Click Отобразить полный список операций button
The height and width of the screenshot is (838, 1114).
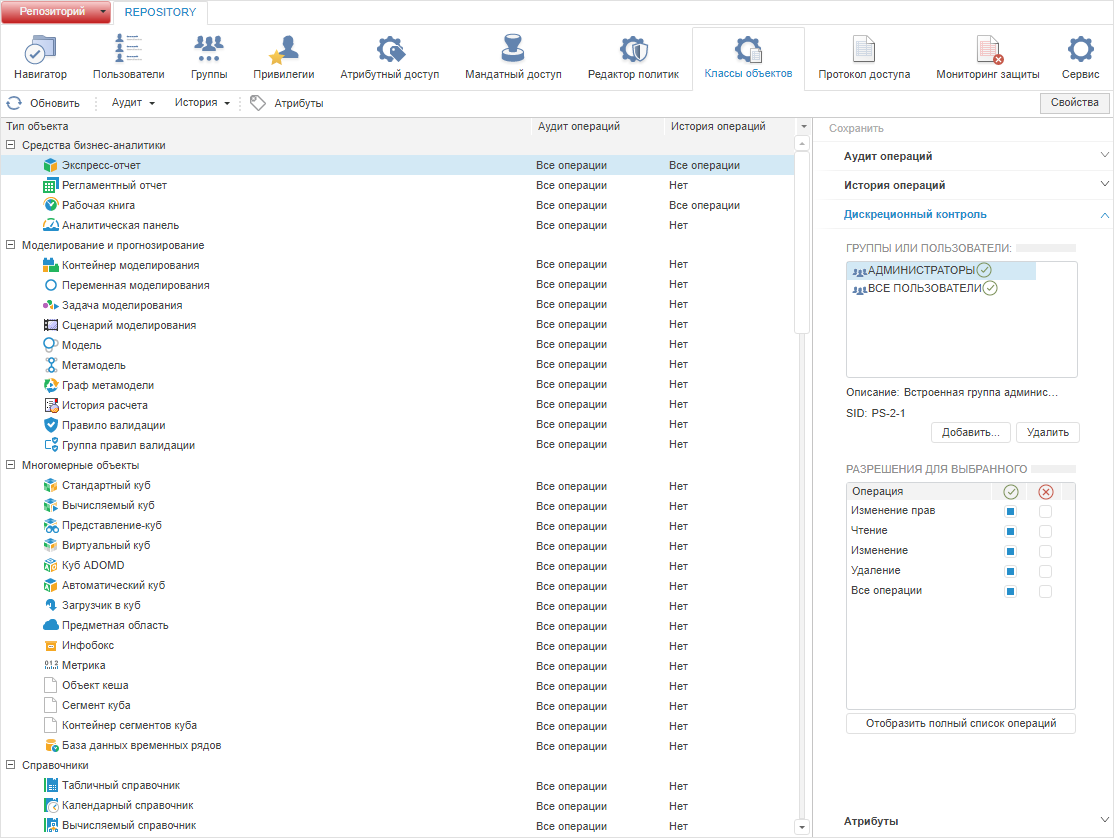pyautogui.click(x=960, y=723)
